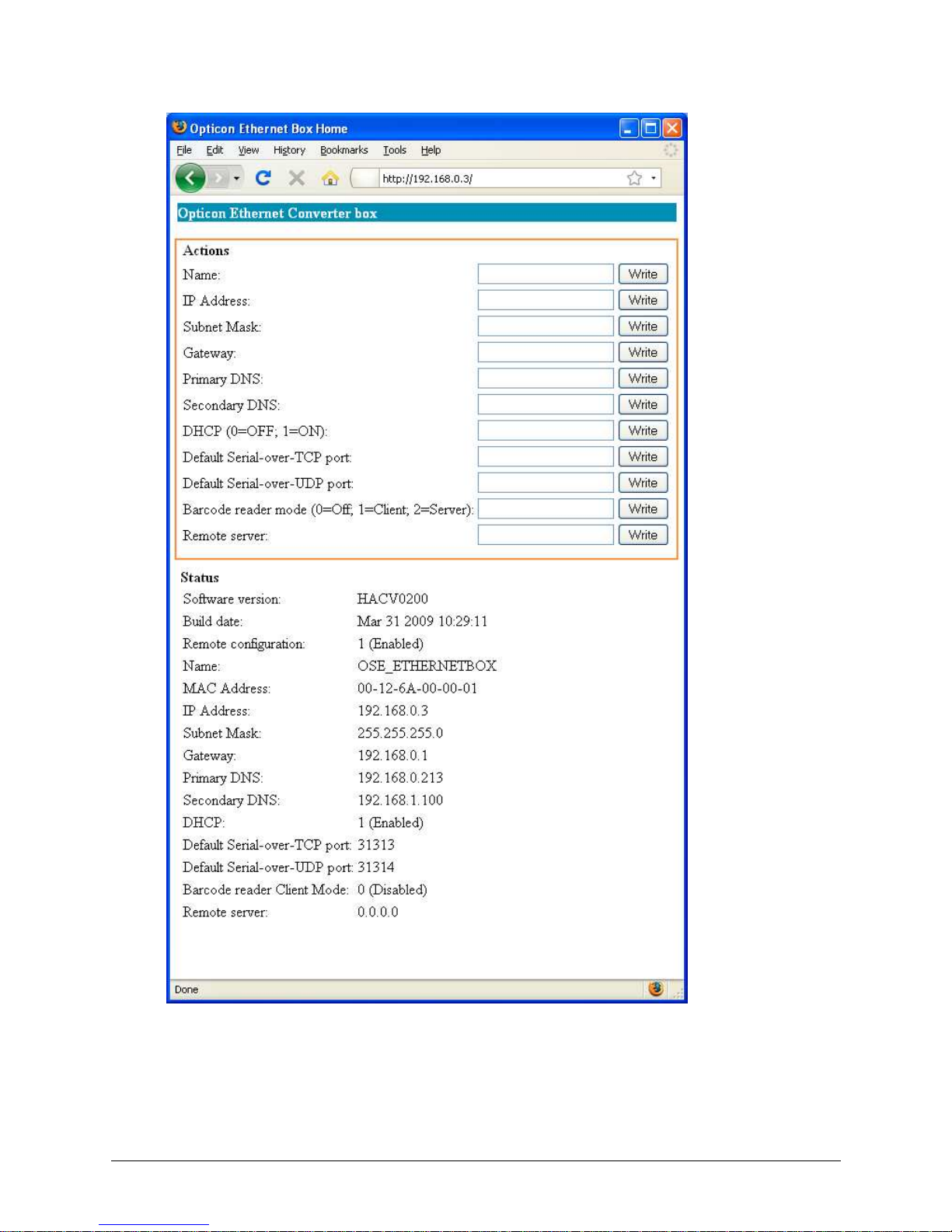Image resolution: width=952 pixels, height=1232 pixels.
Task: Focus the Primary DNS input field
Action: point(546,379)
